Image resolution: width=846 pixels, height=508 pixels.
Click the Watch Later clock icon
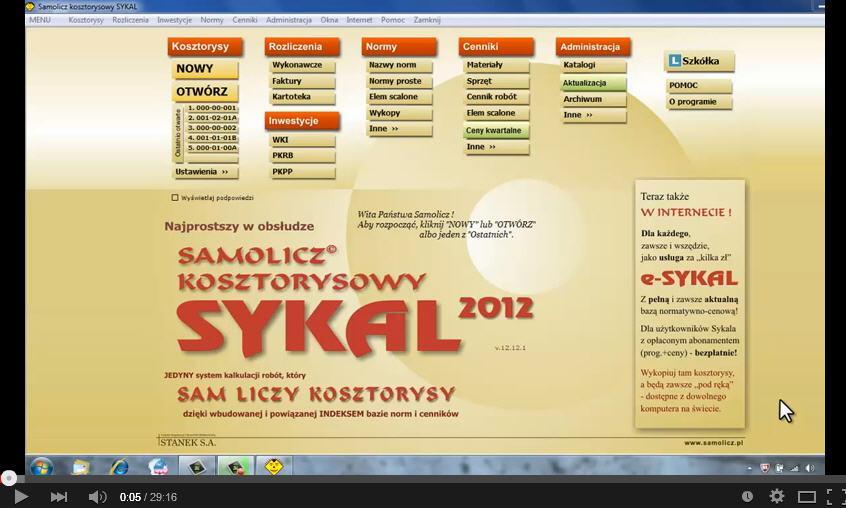click(x=747, y=496)
